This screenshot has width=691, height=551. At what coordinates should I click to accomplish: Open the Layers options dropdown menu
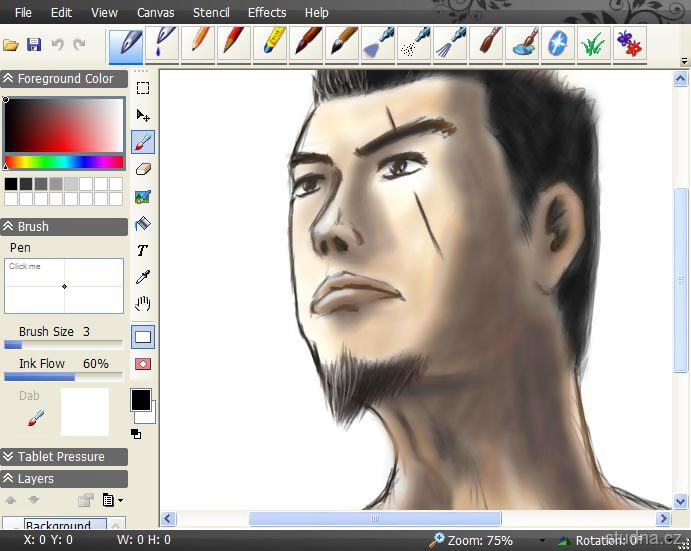click(113, 500)
